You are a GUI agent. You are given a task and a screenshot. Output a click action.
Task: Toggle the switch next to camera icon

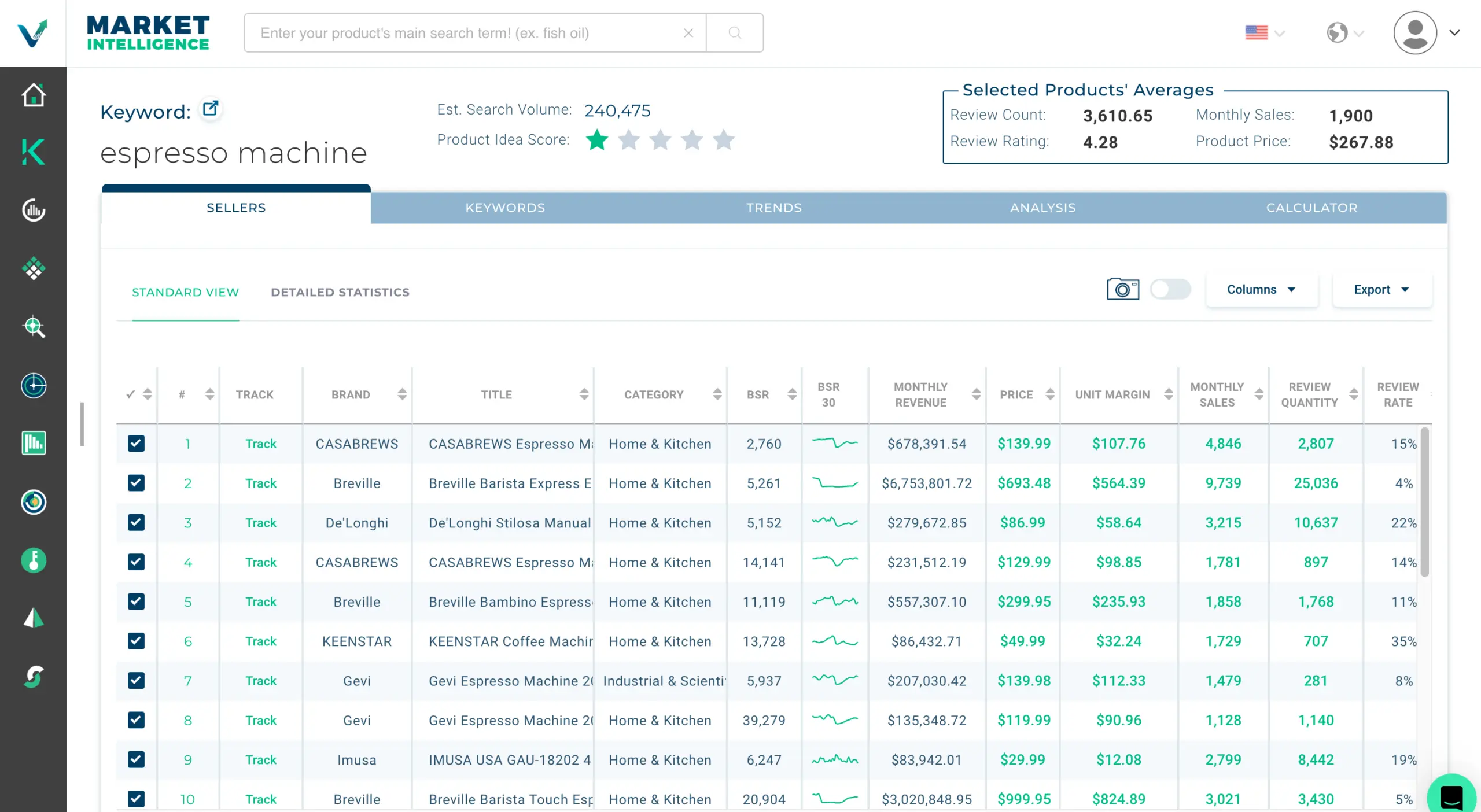(1170, 289)
